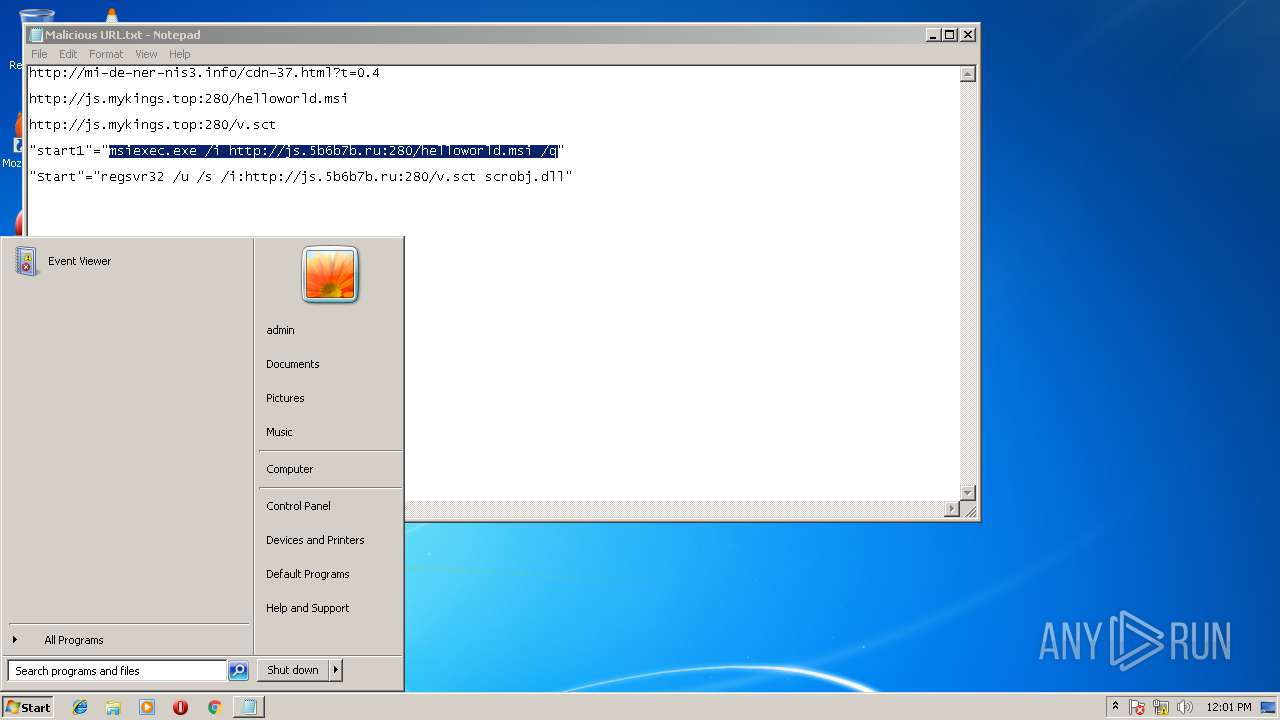Open Notepad View menu
Screen dimensions: 1280x720
(x=146, y=54)
